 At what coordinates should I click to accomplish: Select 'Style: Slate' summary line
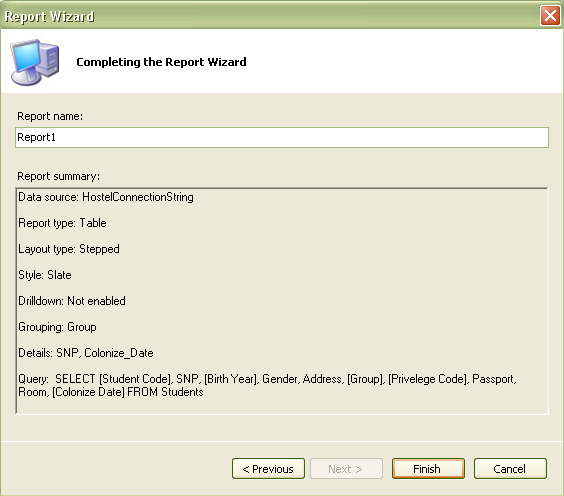click(x=45, y=275)
